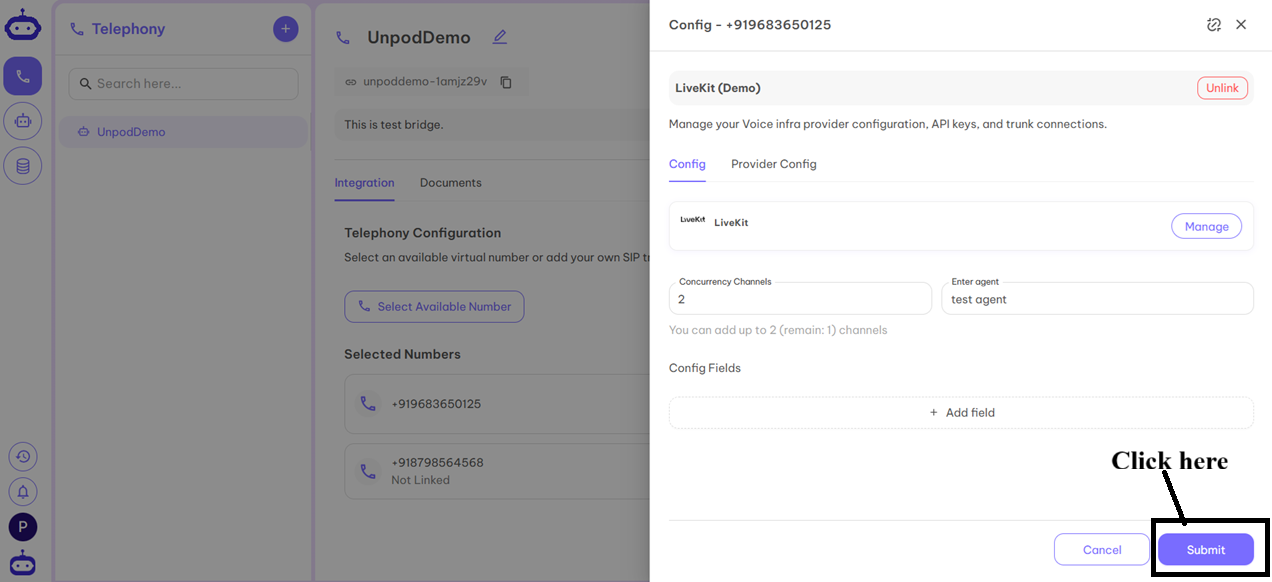Viewport: 1272px width, 582px height.
Task: Open the Documents tab for UnpodDemo
Action: pyautogui.click(x=450, y=183)
